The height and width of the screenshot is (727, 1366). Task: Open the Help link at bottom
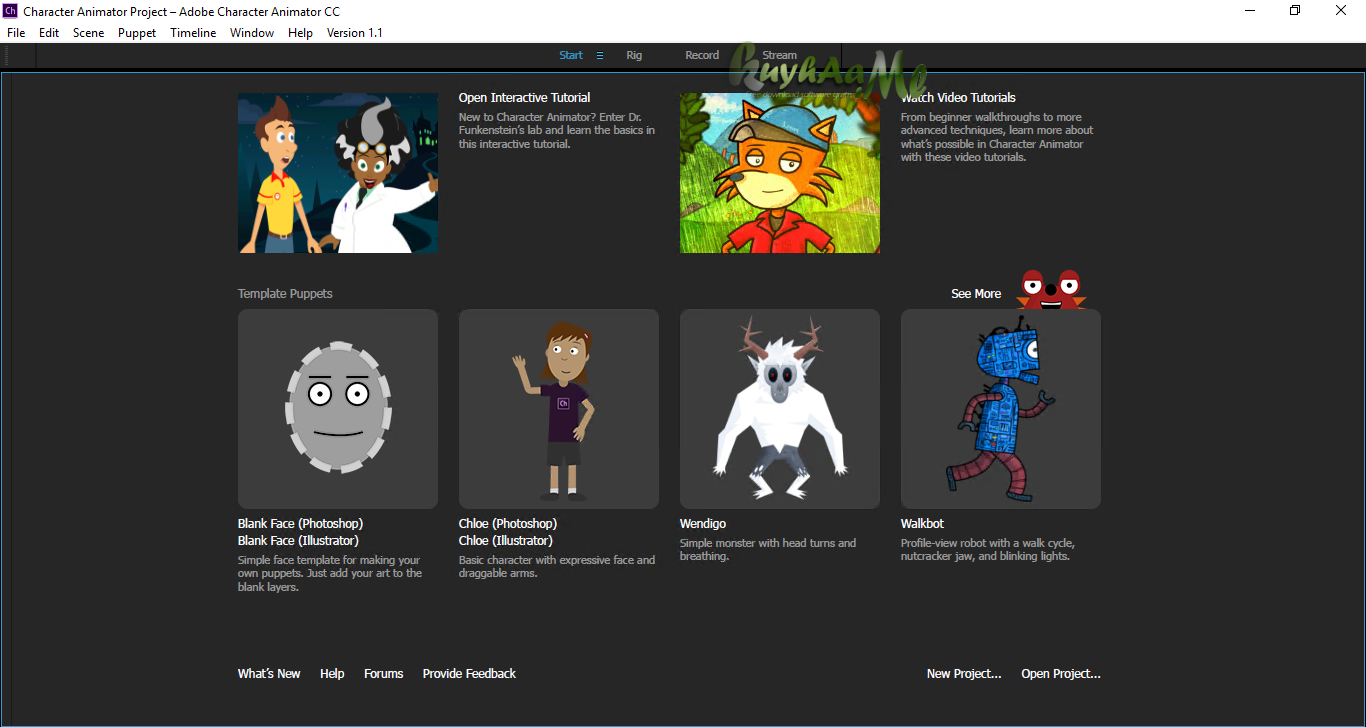coord(332,674)
